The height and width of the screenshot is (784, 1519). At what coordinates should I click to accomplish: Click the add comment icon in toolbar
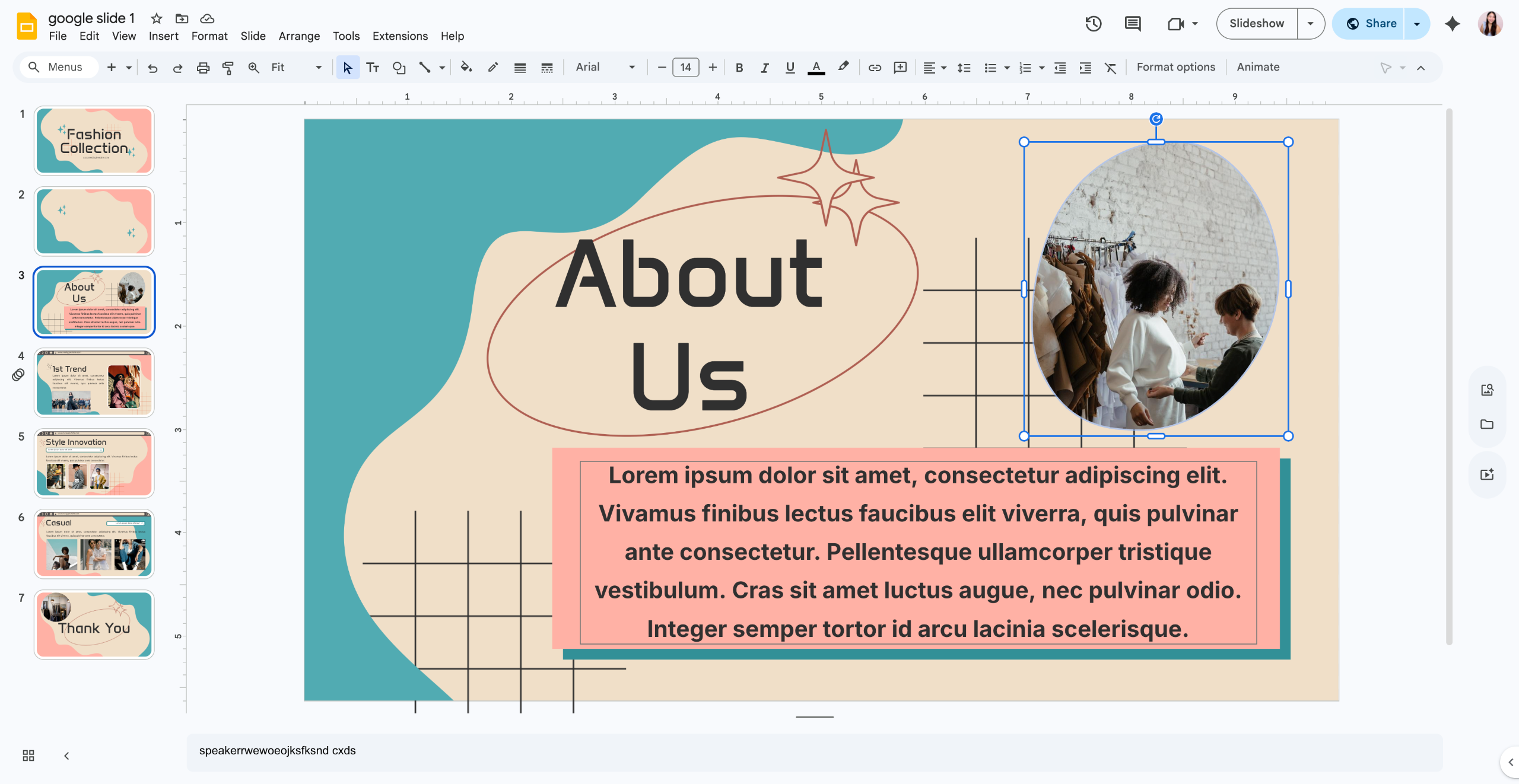pos(900,68)
